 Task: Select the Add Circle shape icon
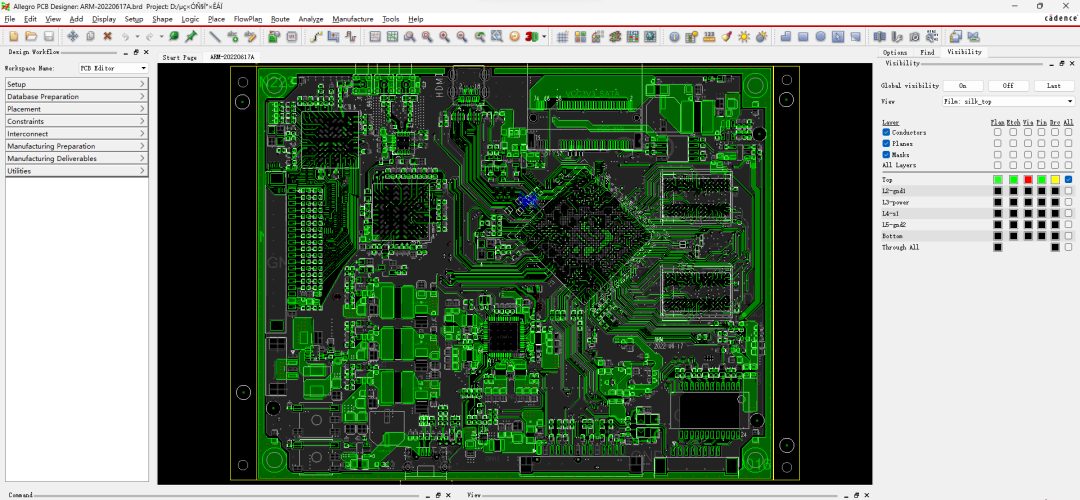(821, 37)
